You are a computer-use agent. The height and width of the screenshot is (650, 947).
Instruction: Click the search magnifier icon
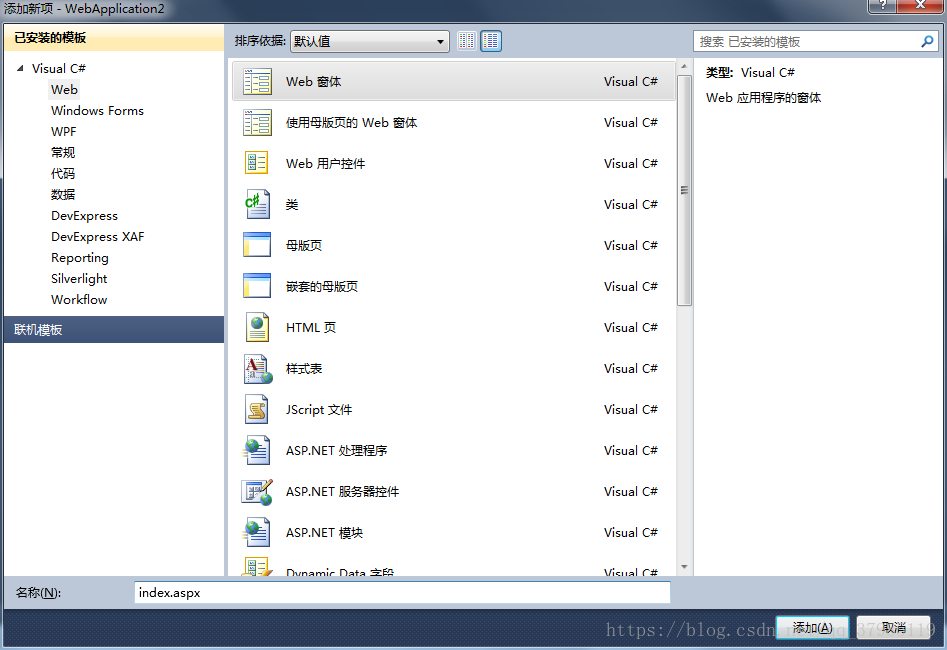pyautogui.click(x=927, y=41)
